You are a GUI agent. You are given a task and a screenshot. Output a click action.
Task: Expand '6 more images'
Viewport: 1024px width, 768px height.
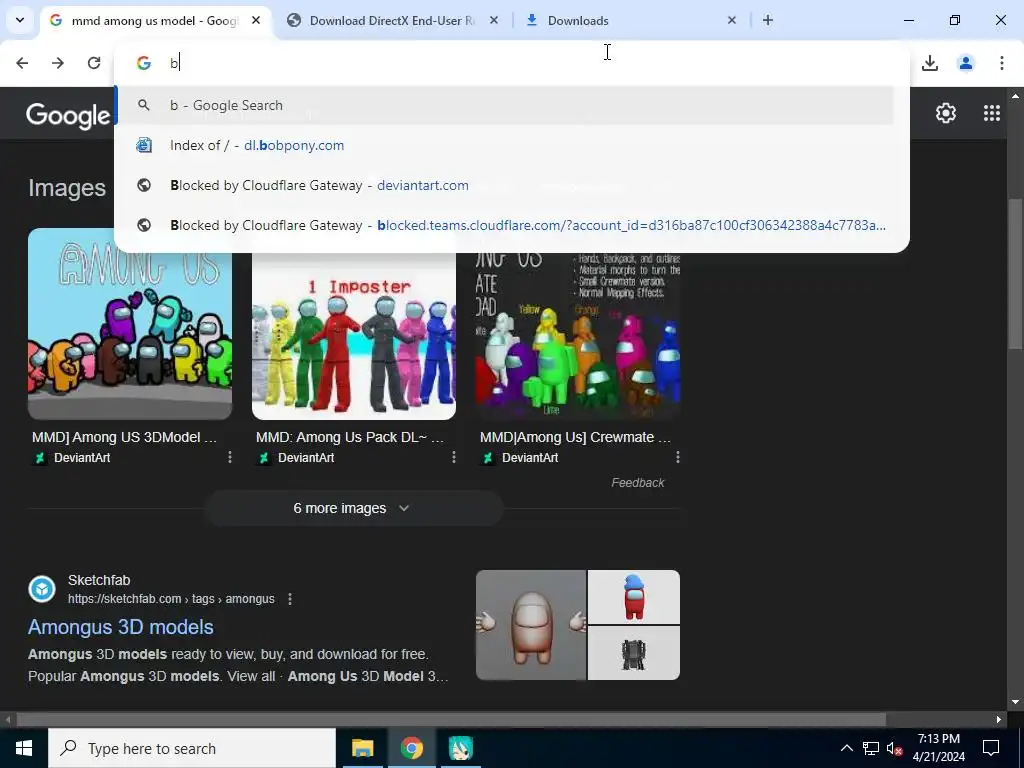pos(353,508)
